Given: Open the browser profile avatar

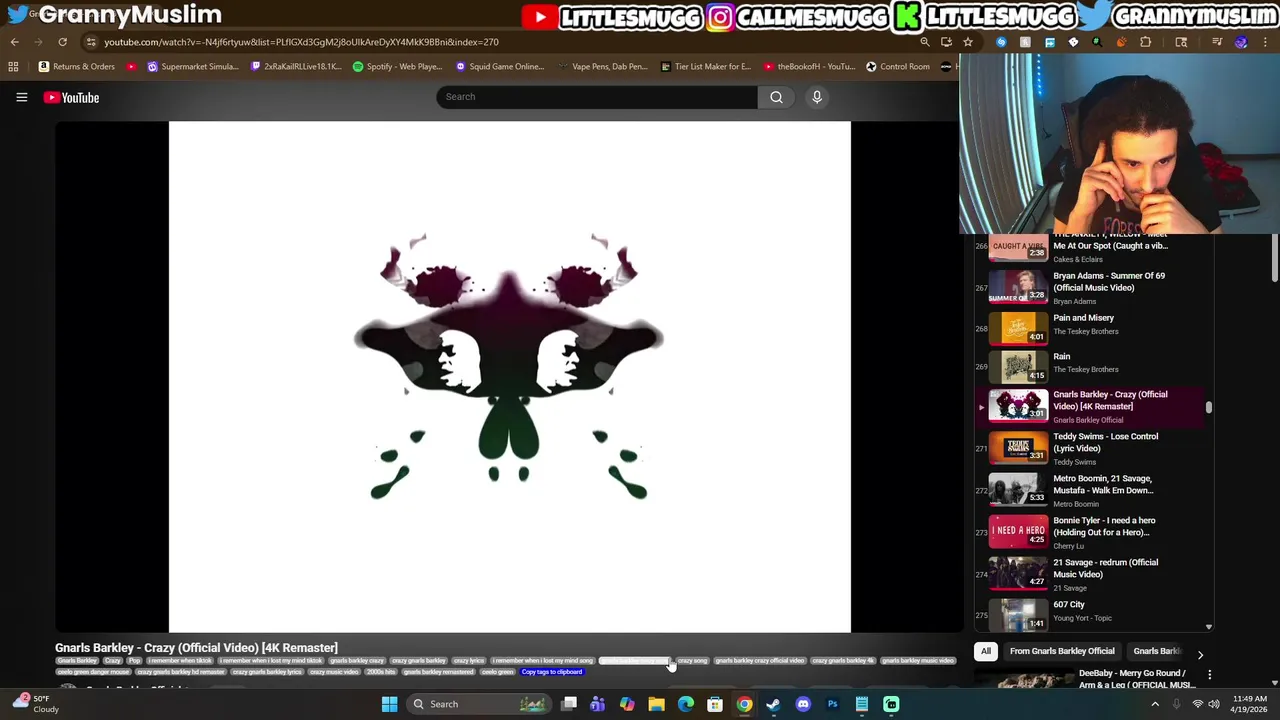Looking at the screenshot, I should [x=1241, y=42].
